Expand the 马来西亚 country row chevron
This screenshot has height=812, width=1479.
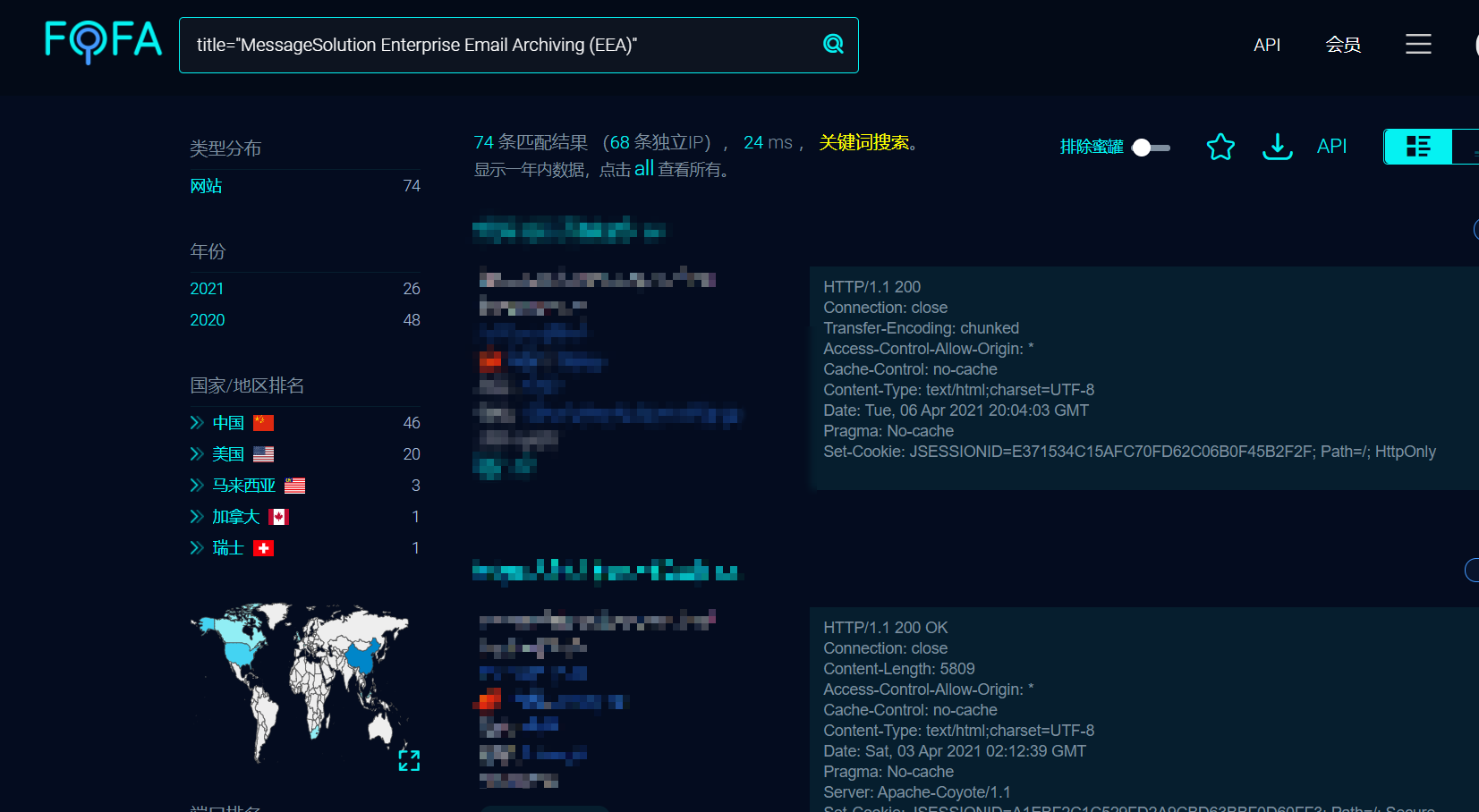point(197,486)
